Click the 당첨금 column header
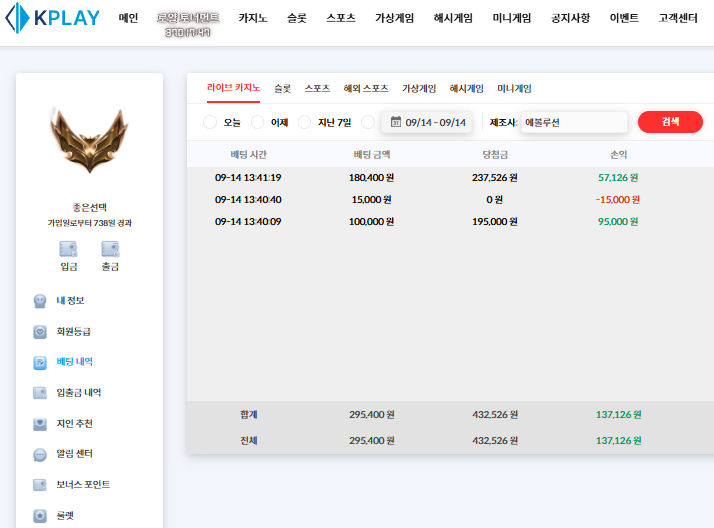The height and width of the screenshot is (528, 714). 495,155
